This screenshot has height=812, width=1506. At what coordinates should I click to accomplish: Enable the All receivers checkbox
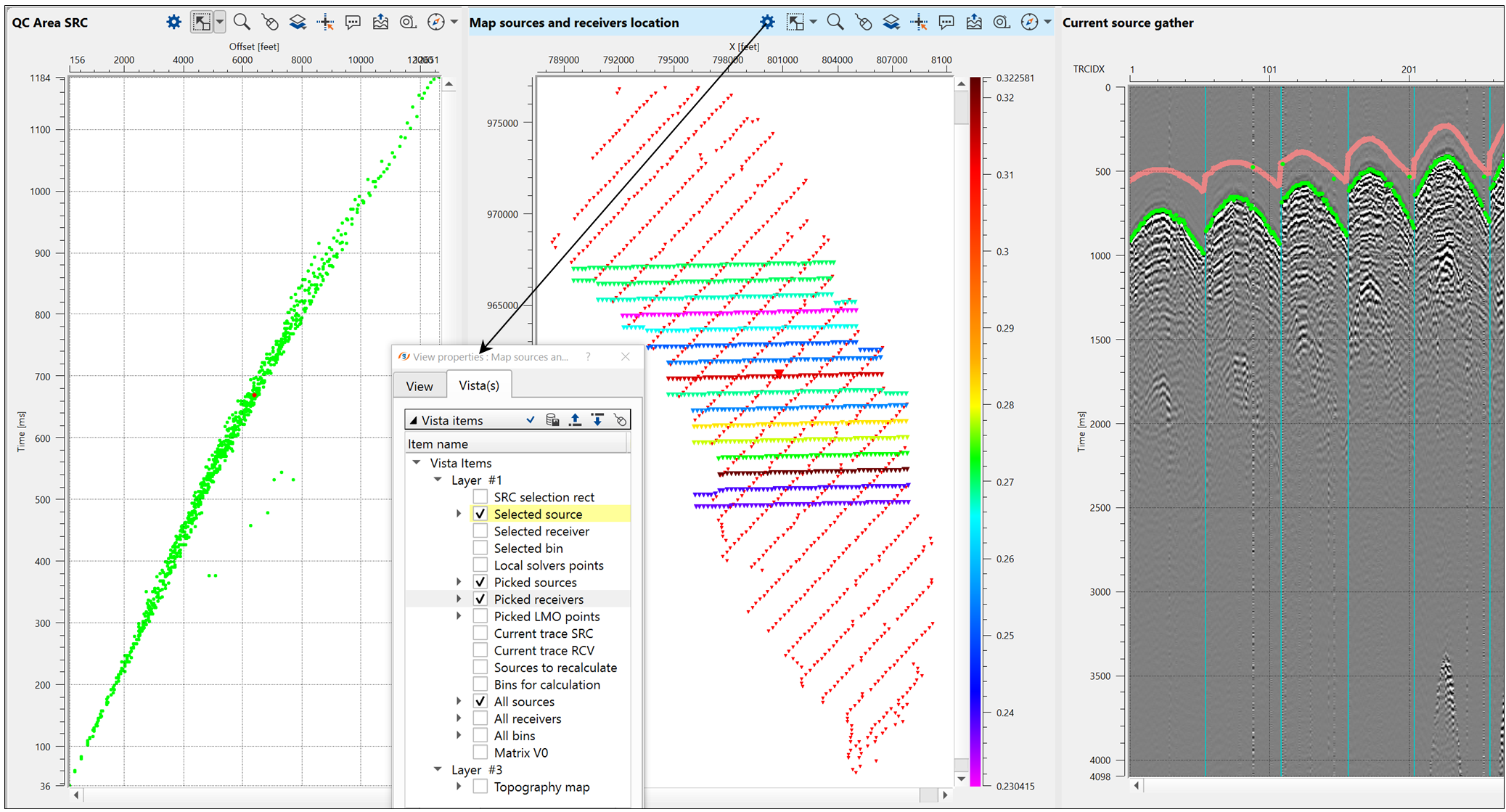pyautogui.click(x=480, y=718)
